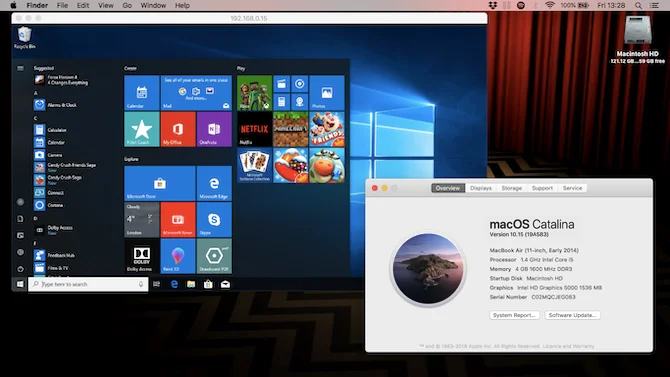This screenshot has width=670, height=377.
Task: Open the Calendar tile in Start menu
Action: 141,92
